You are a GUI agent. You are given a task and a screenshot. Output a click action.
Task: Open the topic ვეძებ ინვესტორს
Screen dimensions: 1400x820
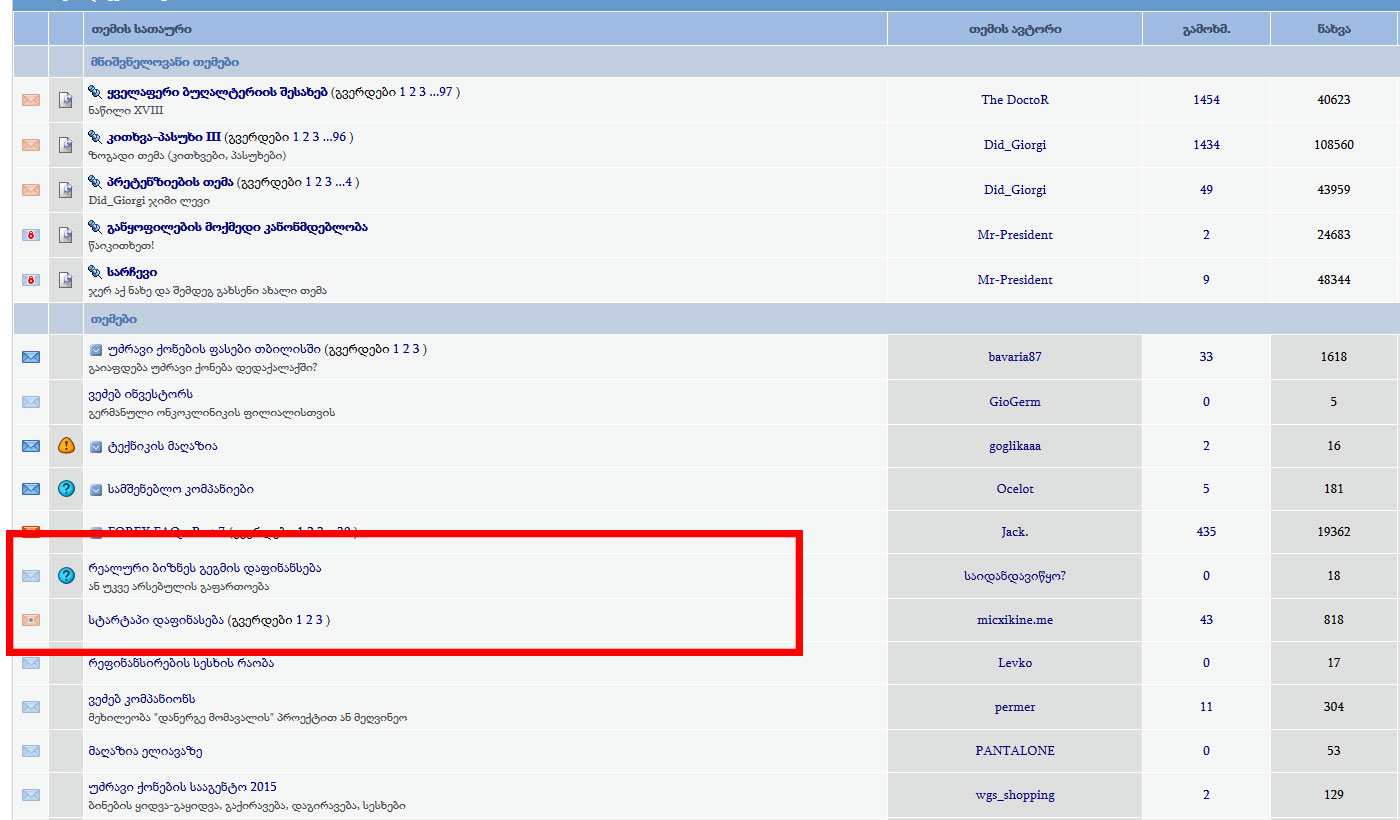(x=140, y=394)
